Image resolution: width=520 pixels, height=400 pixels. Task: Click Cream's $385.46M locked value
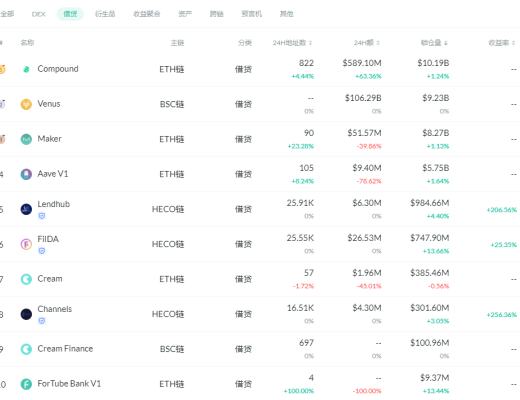coord(430,273)
